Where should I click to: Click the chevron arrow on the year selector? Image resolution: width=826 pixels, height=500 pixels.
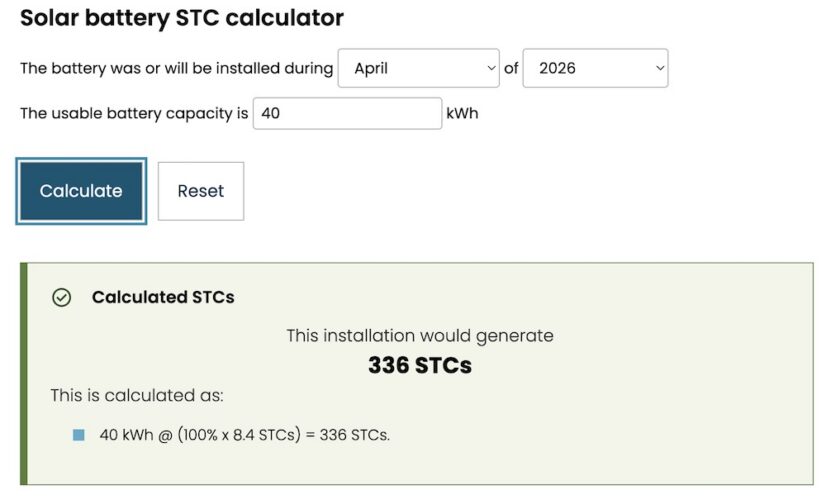pos(660,68)
